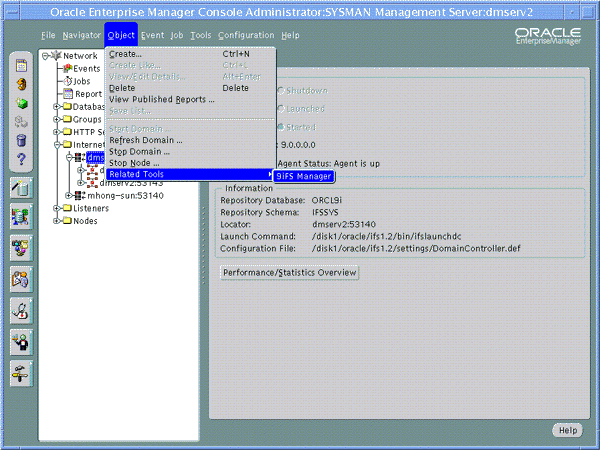The image size is (600, 450).
Task: Open the Tools menu
Action: pyautogui.click(x=201, y=35)
